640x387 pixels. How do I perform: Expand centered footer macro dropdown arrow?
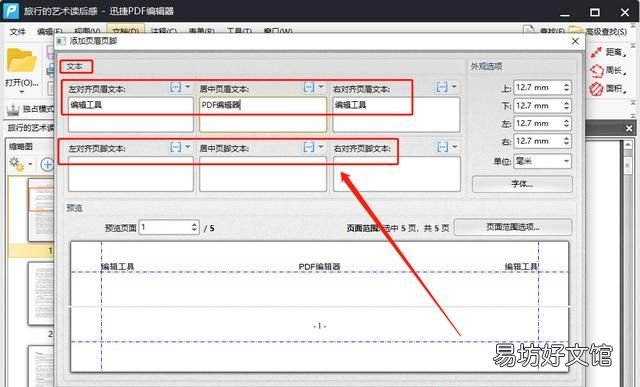point(321,147)
